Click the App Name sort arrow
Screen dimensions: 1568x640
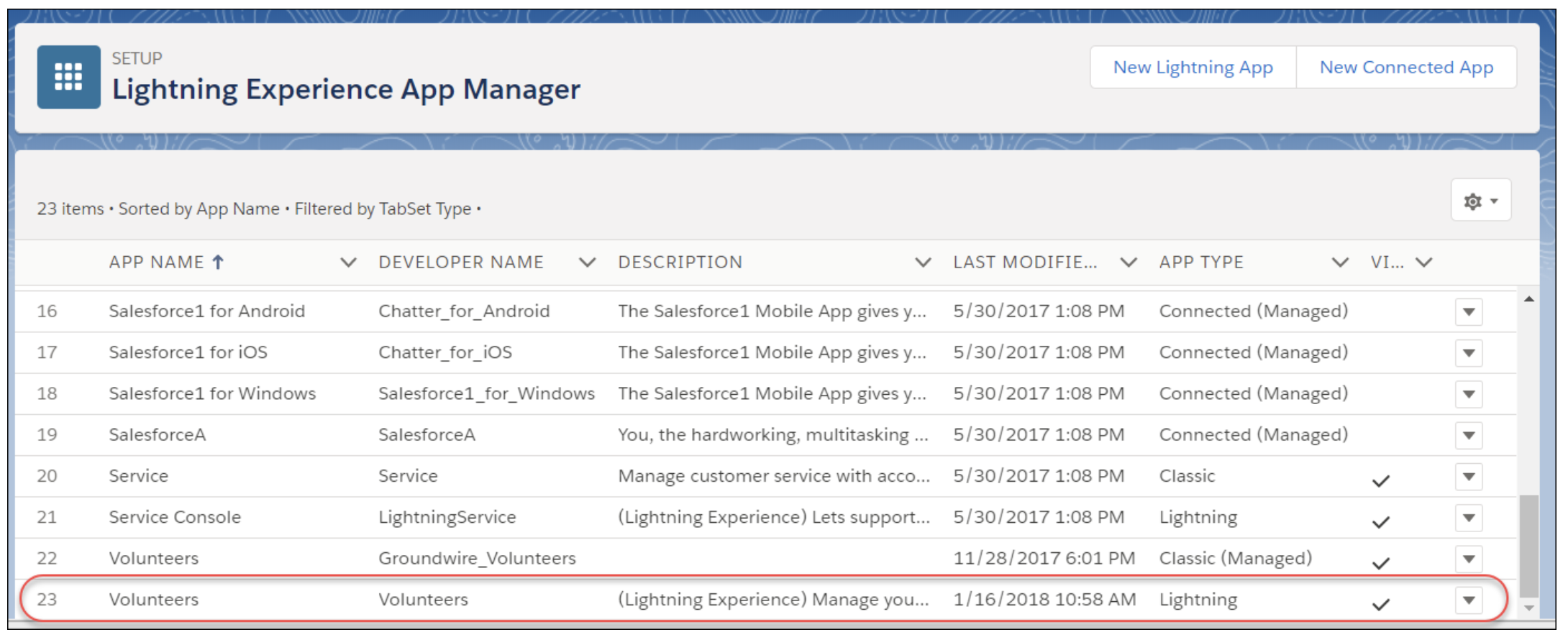(x=218, y=262)
